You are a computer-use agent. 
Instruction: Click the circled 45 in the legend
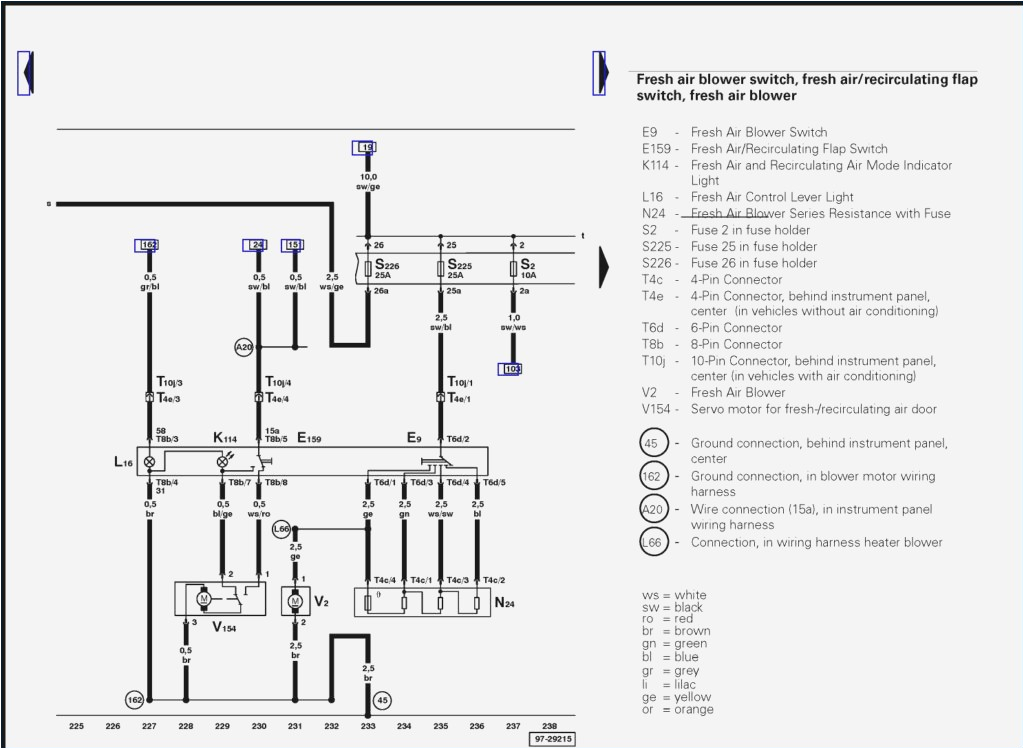pyautogui.click(x=652, y=443)
